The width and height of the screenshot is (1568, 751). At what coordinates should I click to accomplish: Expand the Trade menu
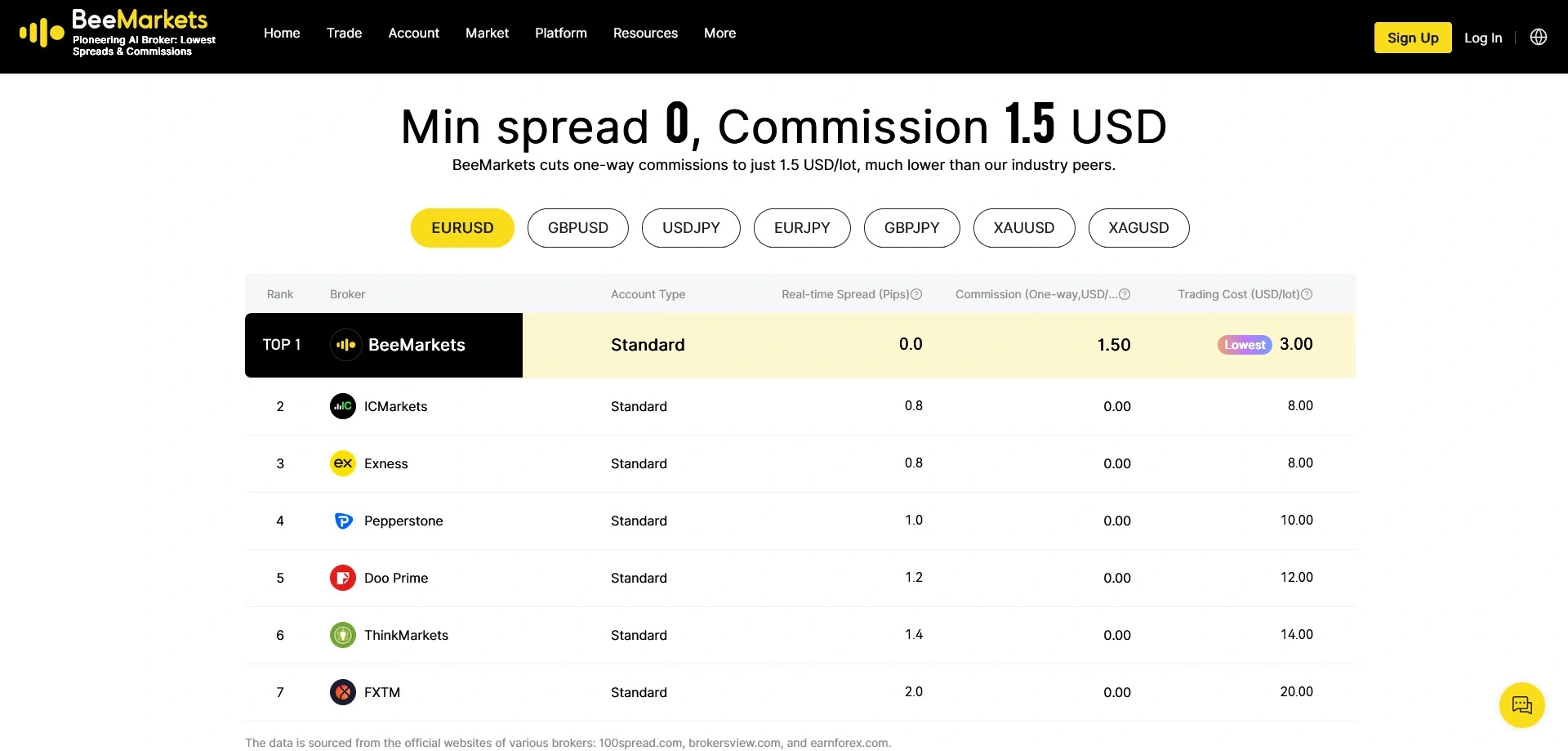click(344, 34)
